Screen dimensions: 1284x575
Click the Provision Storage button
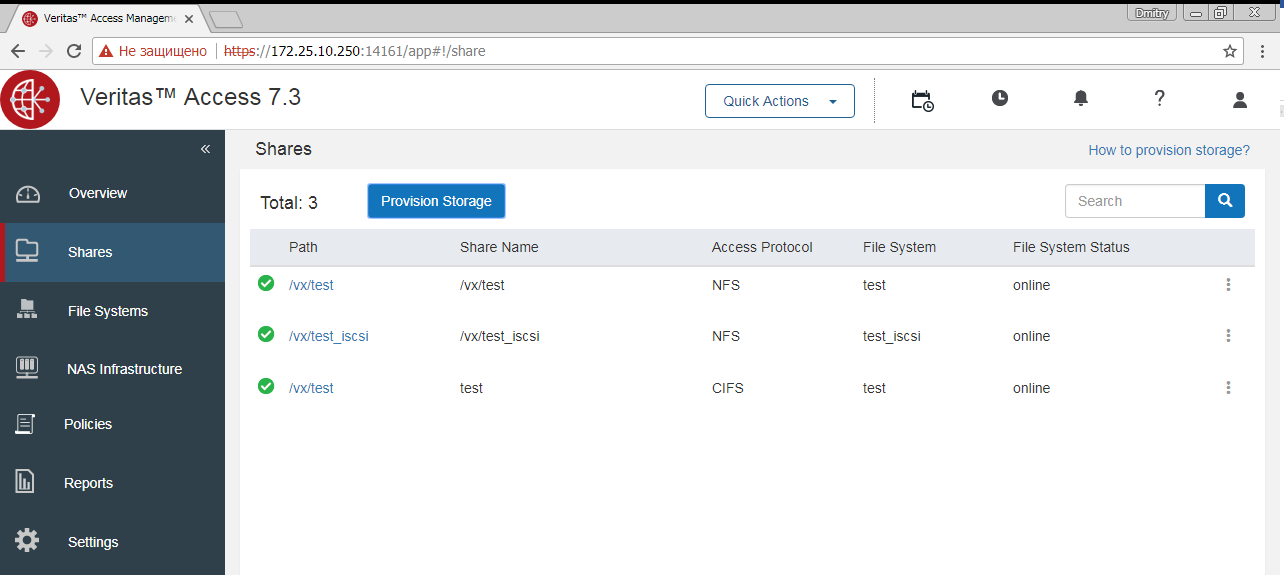pos(436,201)
